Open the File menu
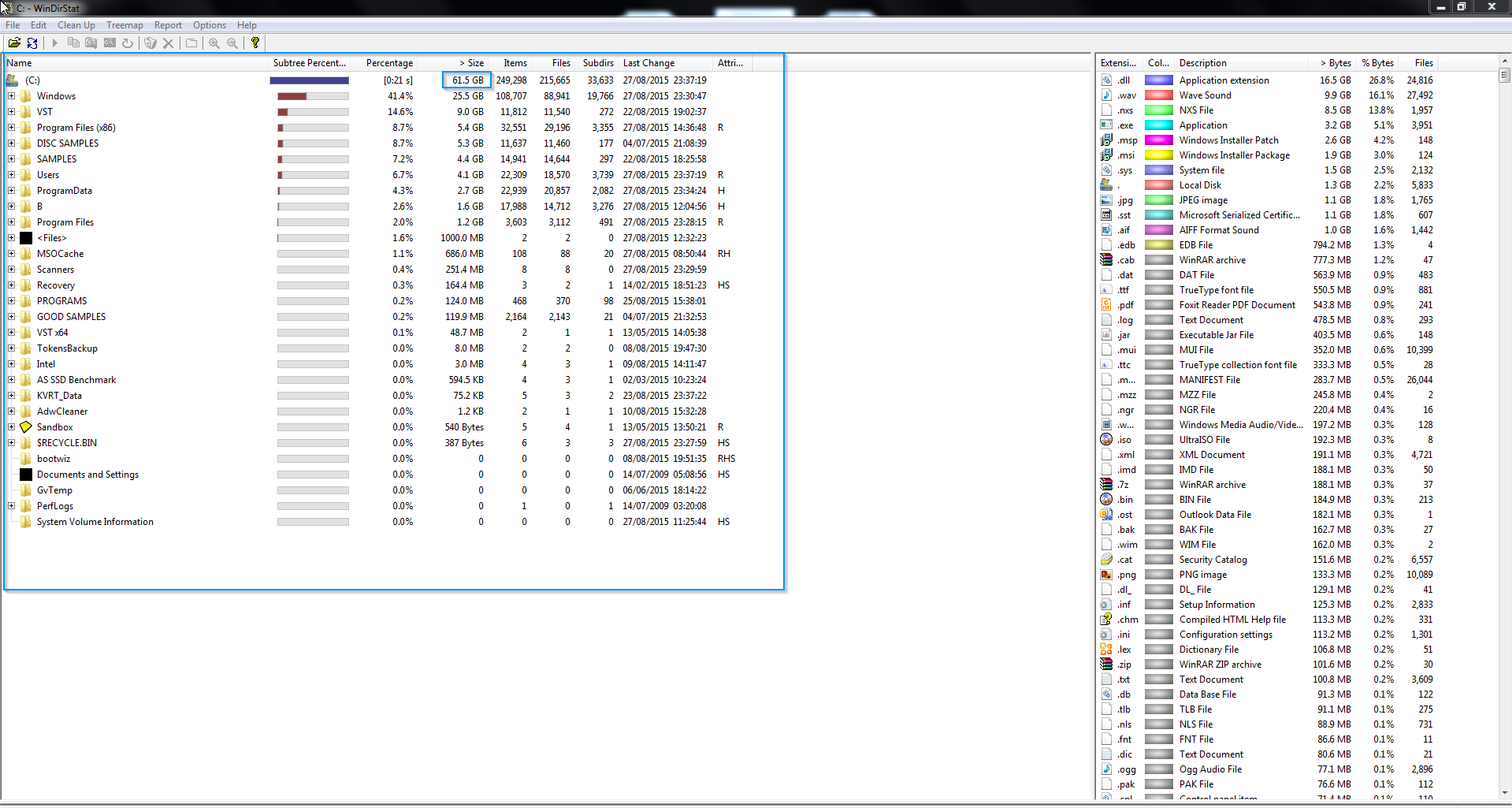The image size is (1512, 808). tap(13, 25)
